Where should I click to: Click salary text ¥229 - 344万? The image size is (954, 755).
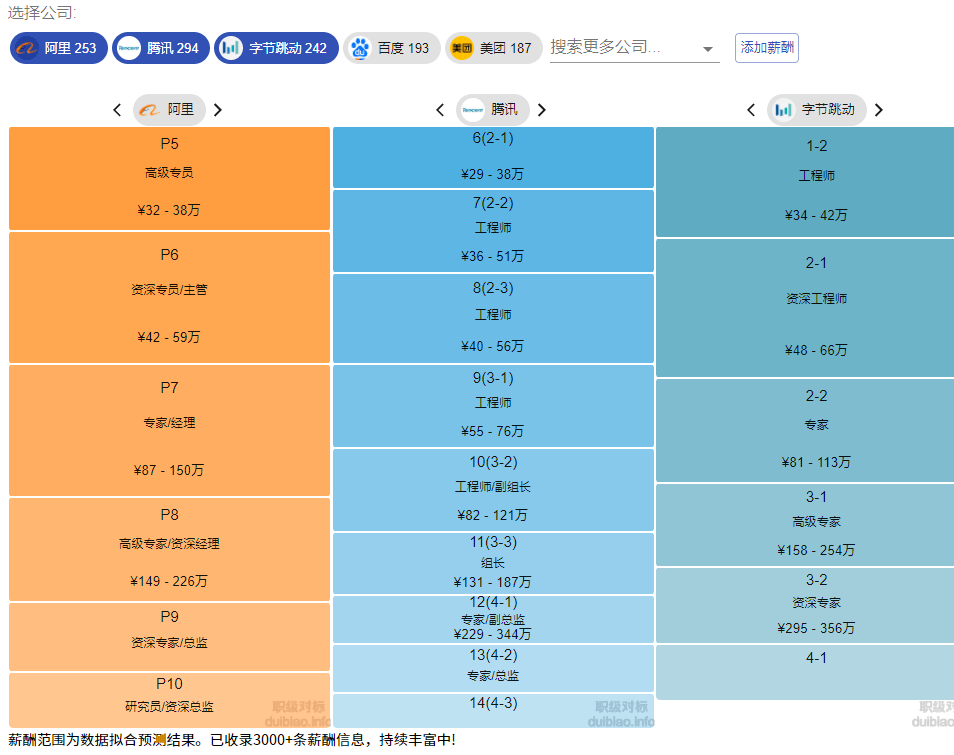click(x=492, y=634)
